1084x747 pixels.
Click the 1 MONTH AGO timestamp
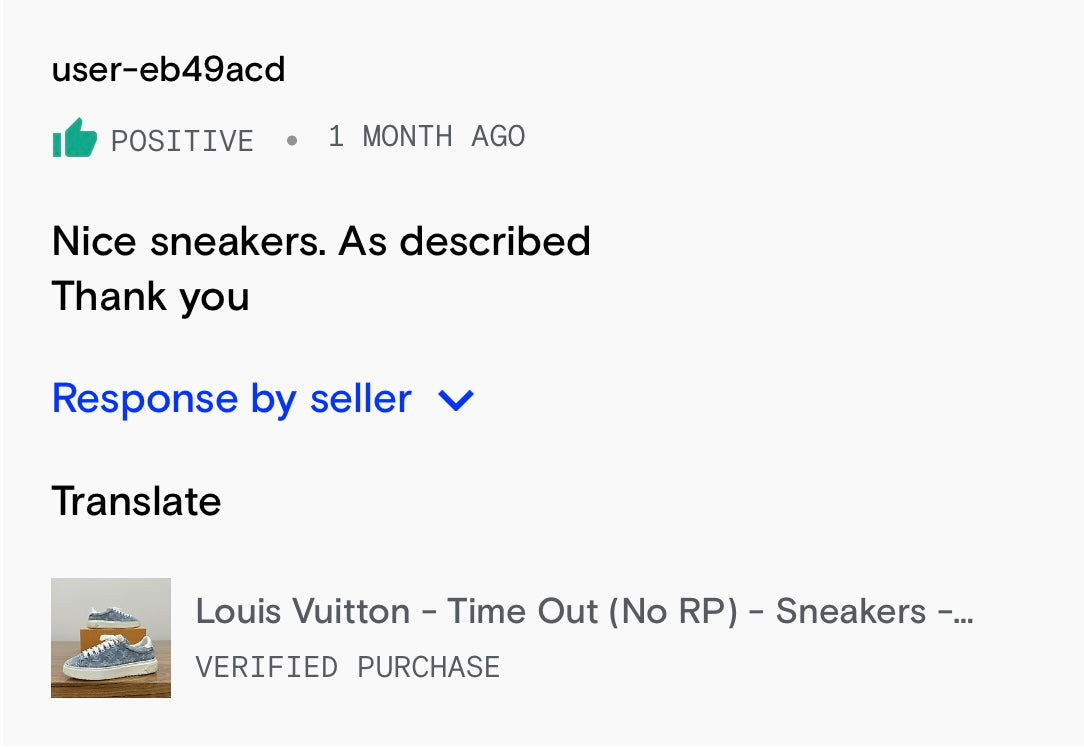[x=426, y=137]
